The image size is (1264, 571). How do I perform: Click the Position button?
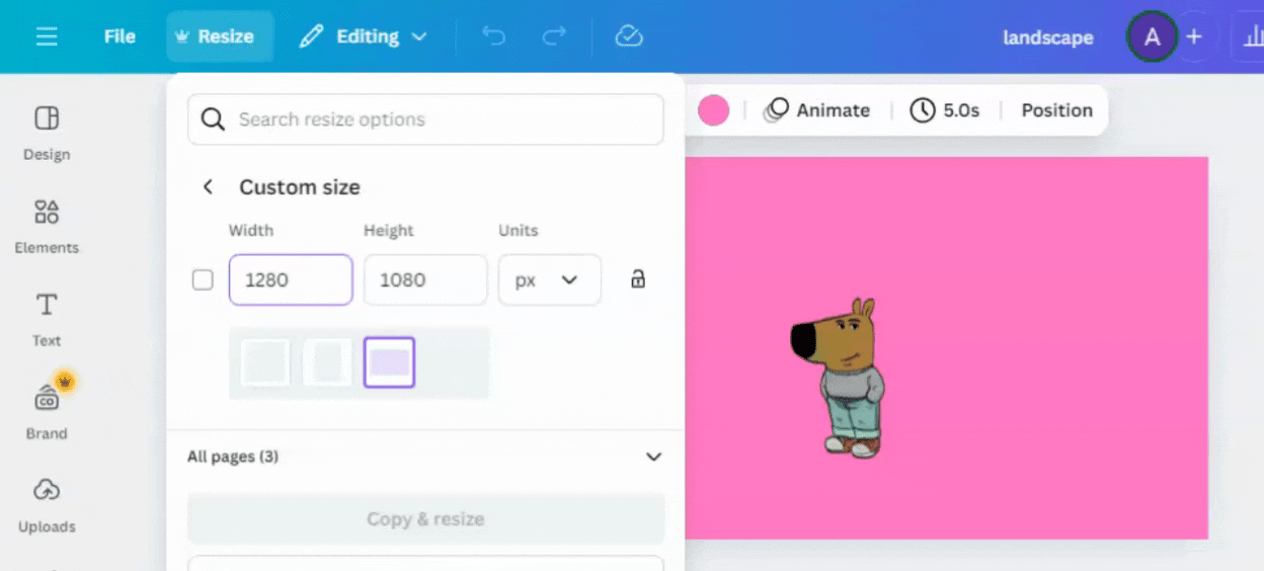click(x=1056, y=110)
